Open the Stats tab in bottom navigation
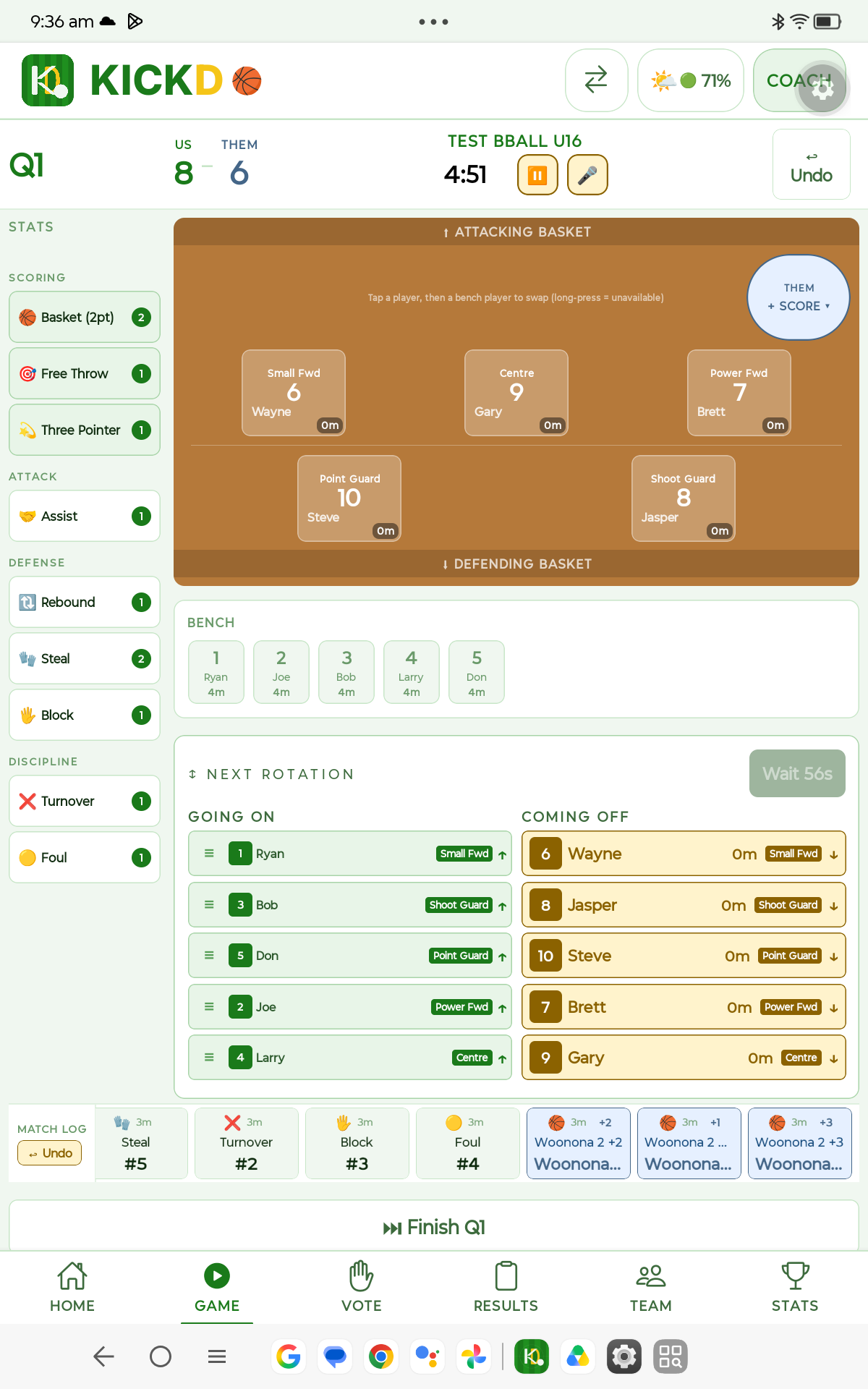The height and width of the screenshot is (1389, 868). 795,1287
